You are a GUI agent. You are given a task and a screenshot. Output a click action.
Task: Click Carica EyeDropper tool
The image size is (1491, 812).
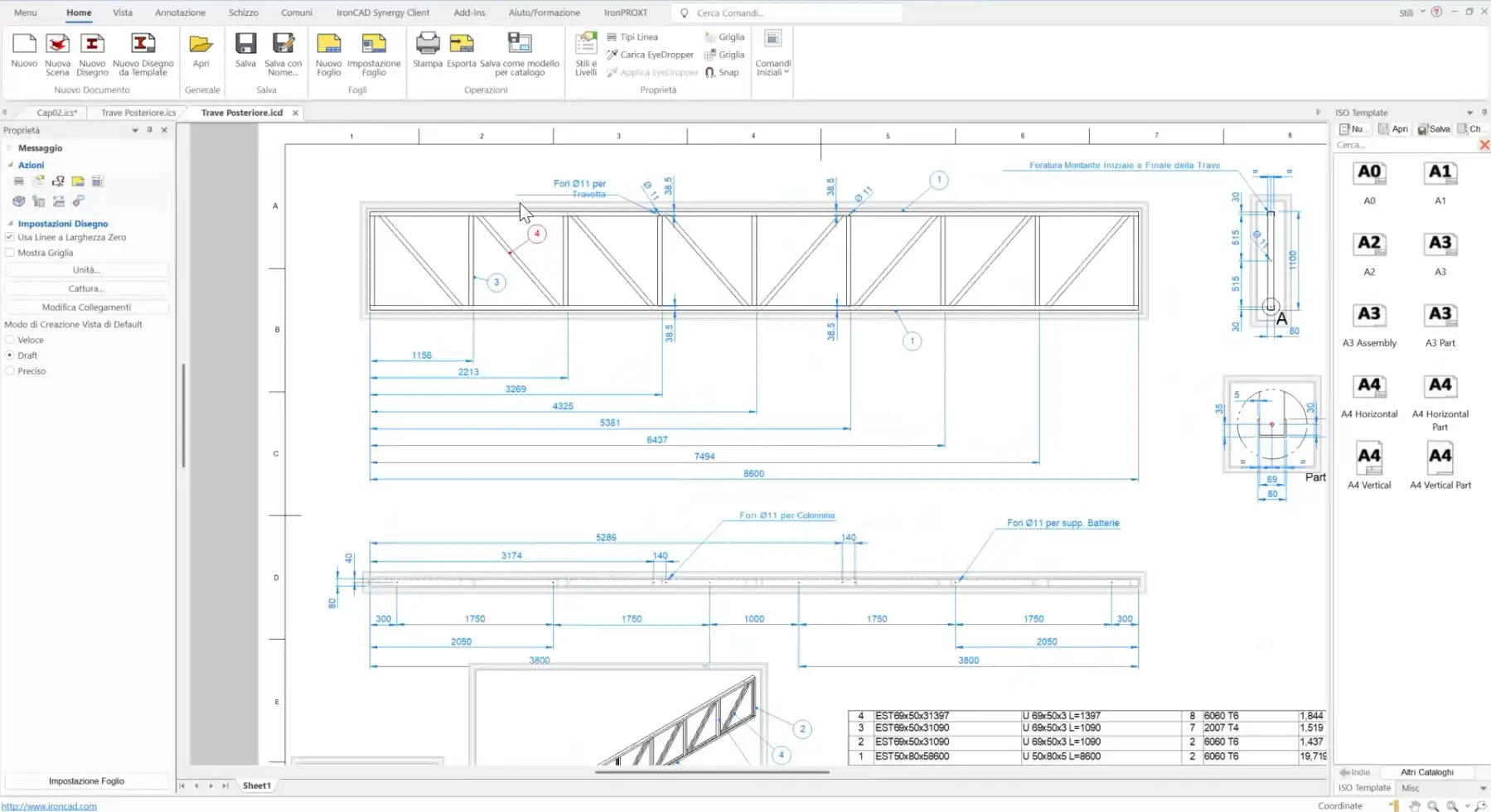(650, 55)
